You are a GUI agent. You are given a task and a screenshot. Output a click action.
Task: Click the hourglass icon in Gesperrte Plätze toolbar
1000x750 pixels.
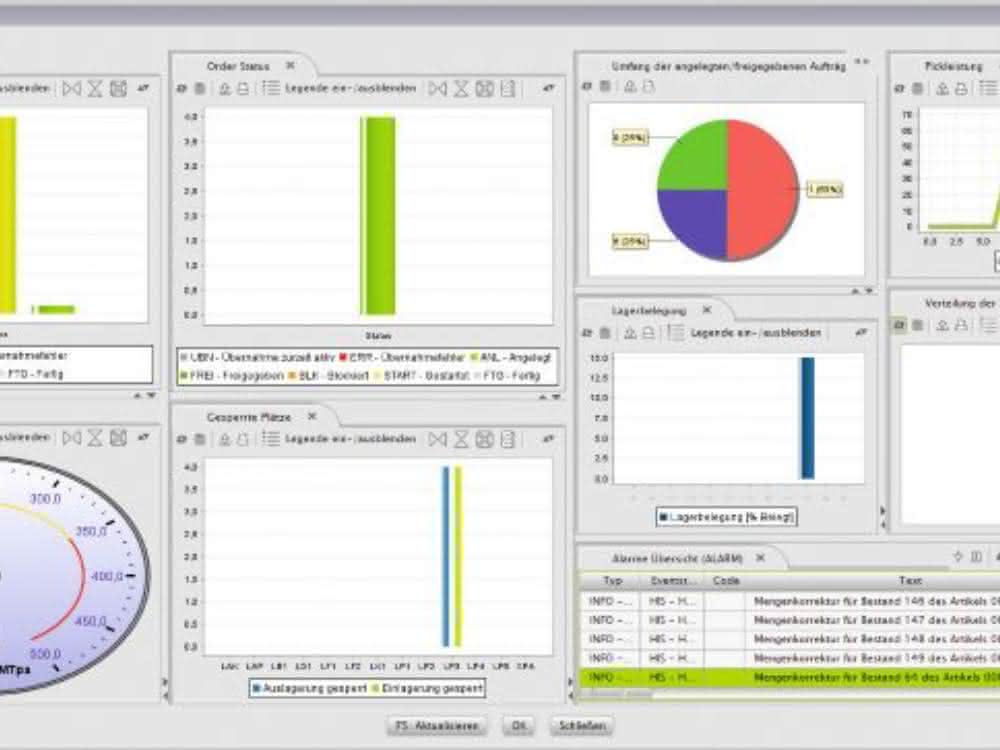click(461, 439)
